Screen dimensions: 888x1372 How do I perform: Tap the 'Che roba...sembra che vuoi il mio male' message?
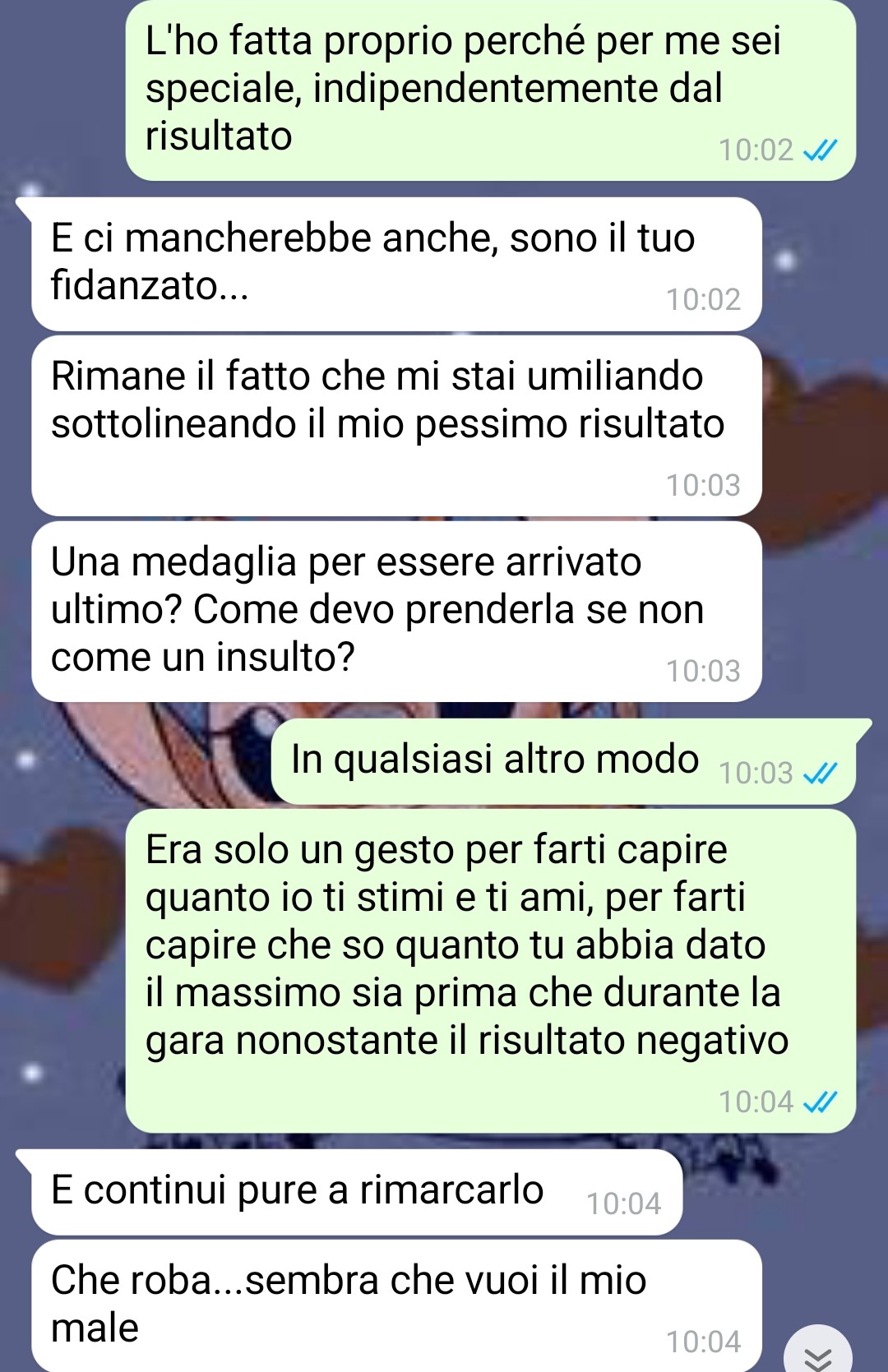[396, 1305]
